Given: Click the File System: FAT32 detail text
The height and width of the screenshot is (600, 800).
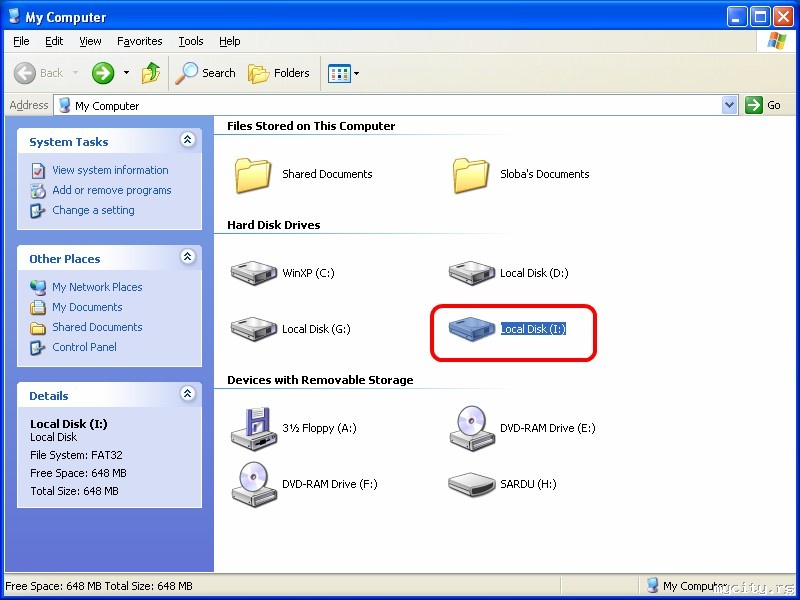Looking at the screenshot, I should tap(76, 455).
